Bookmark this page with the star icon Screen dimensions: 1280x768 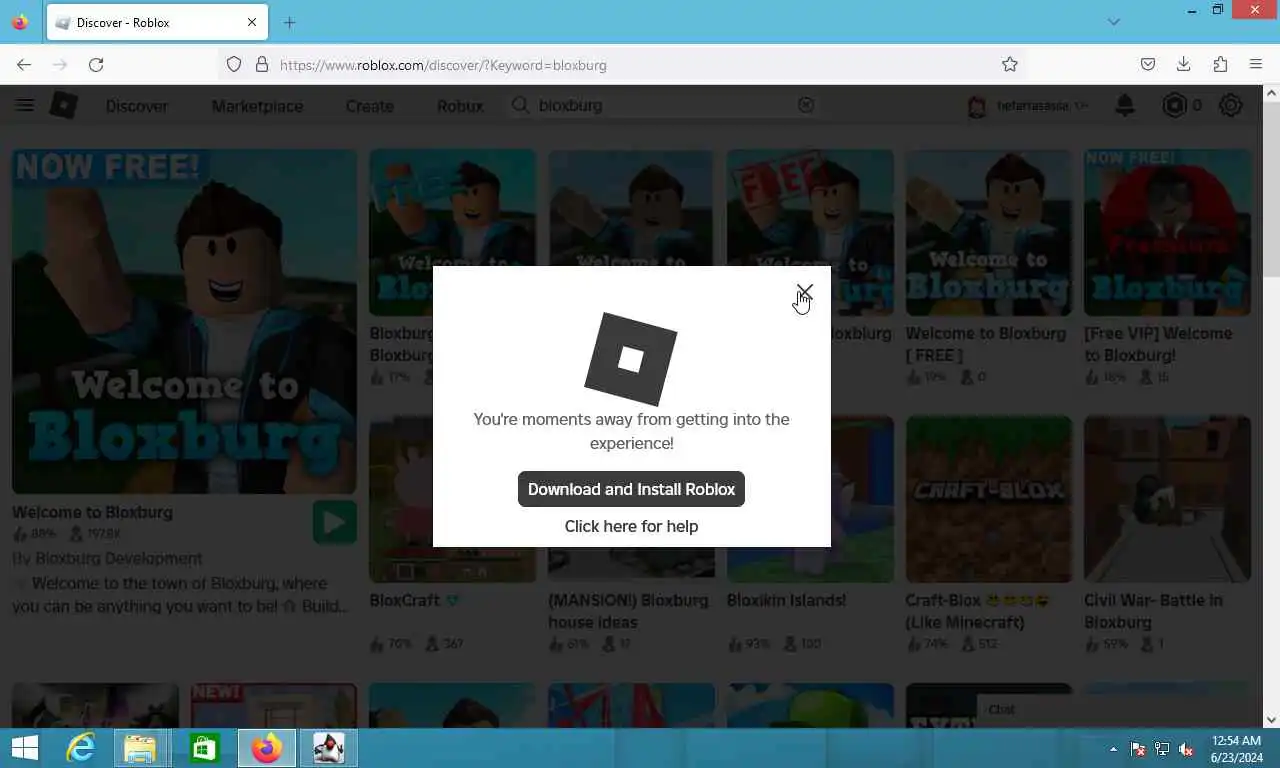click(1010, 65)
